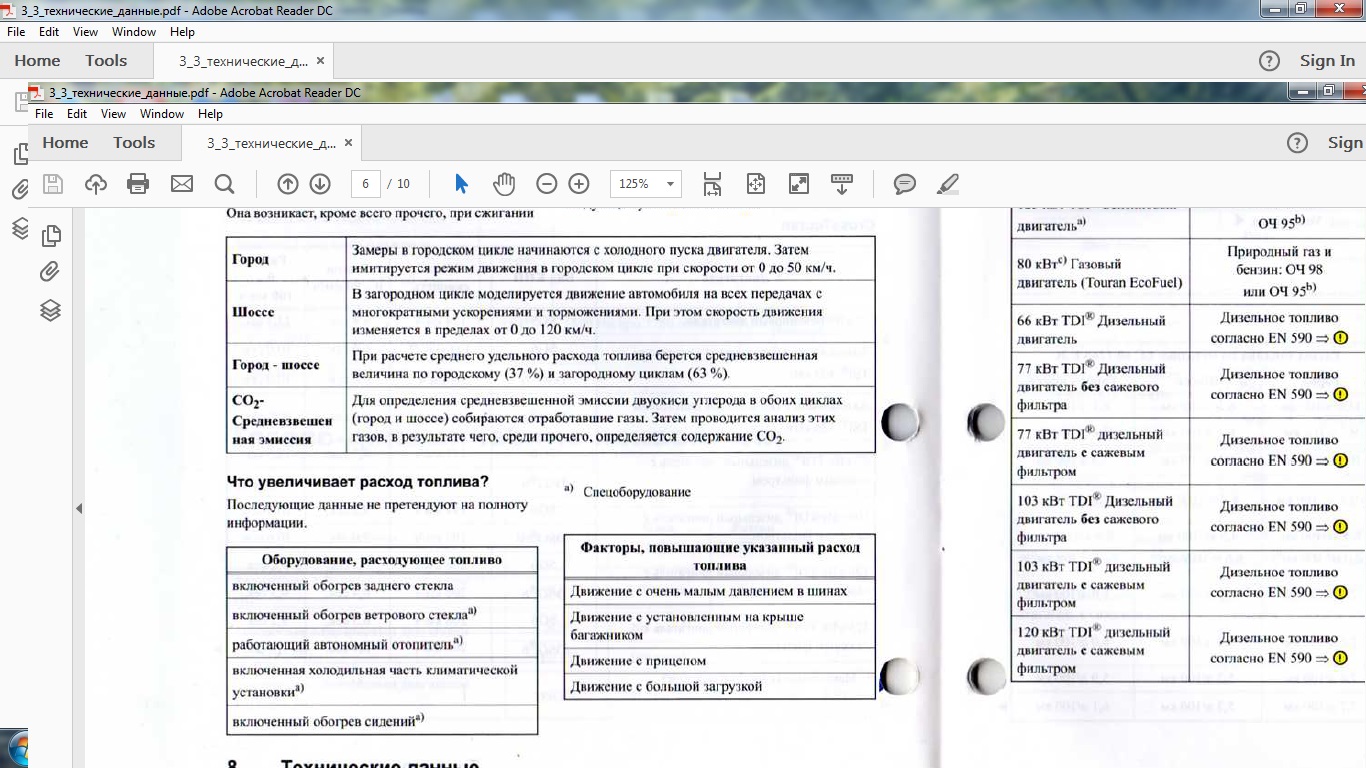Screen dimensions: 1366x768
Task: Click the envelope Send by email icon
Action: 181,184
